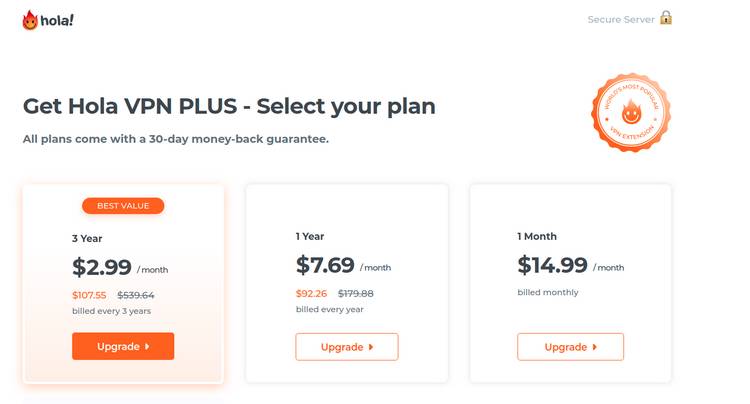This screenshot has width=750, height=404.
Task: Upgrade to the 3 Year plan
Action: [x=123, y=346]
